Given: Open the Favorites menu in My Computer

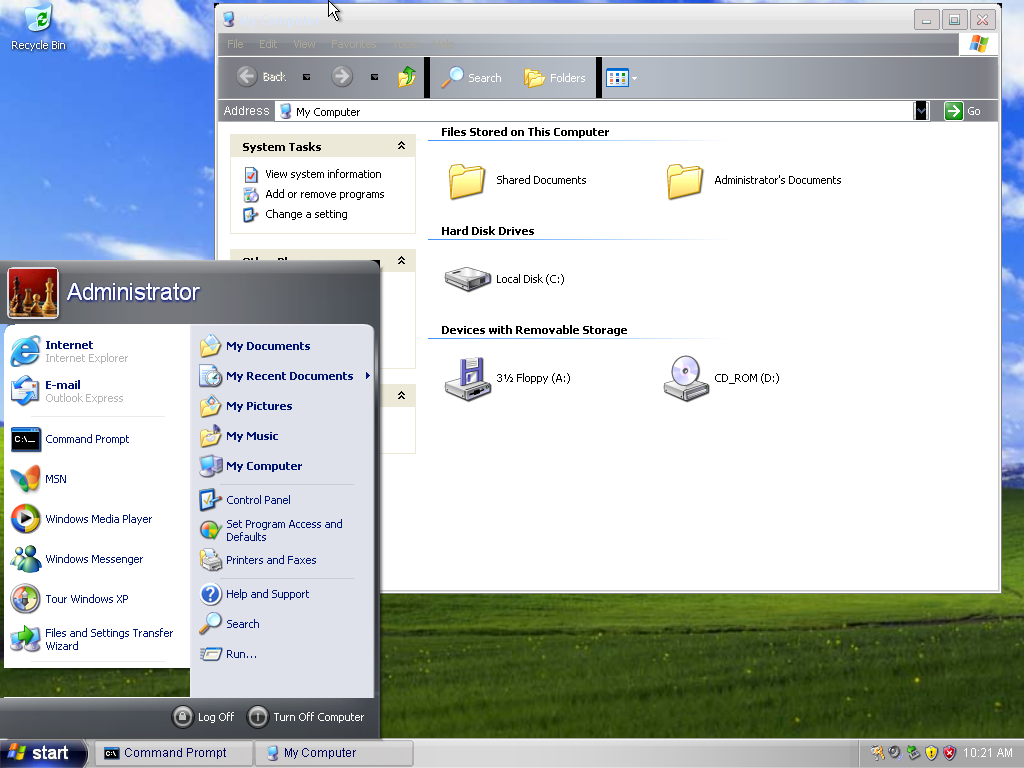Looking at the screenshot, I should (x=353, y=44).
